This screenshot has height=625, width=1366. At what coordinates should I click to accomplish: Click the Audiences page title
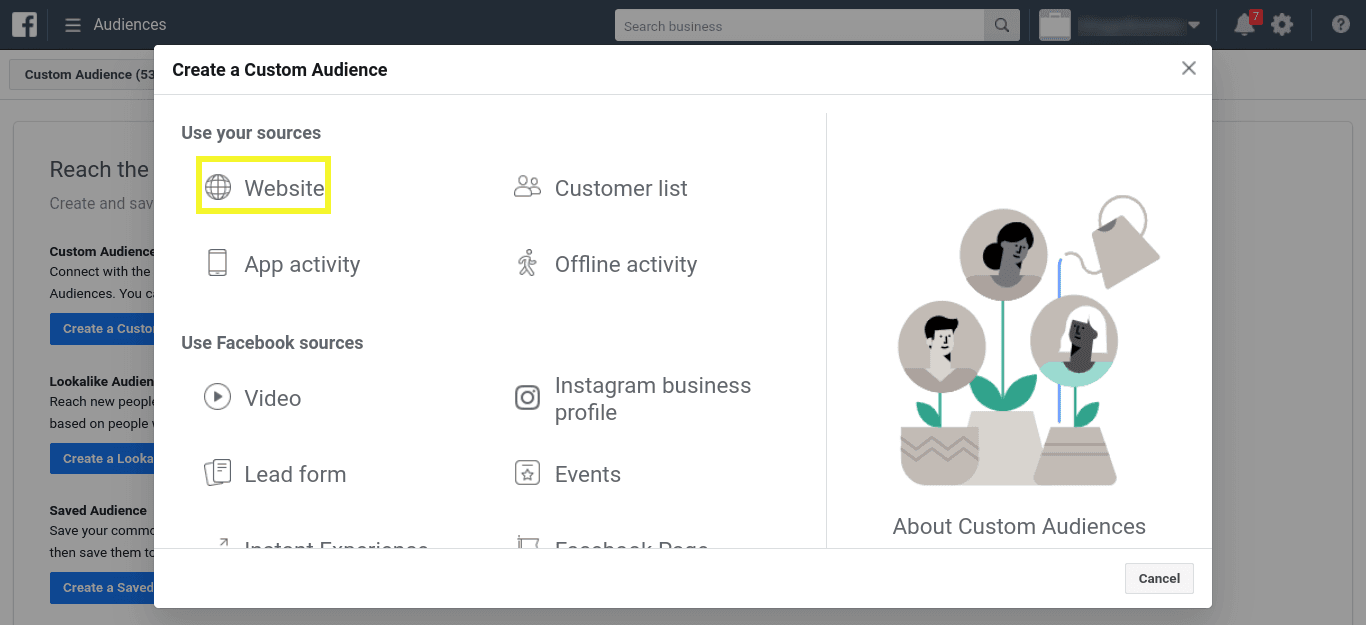[x=130, y=25]
